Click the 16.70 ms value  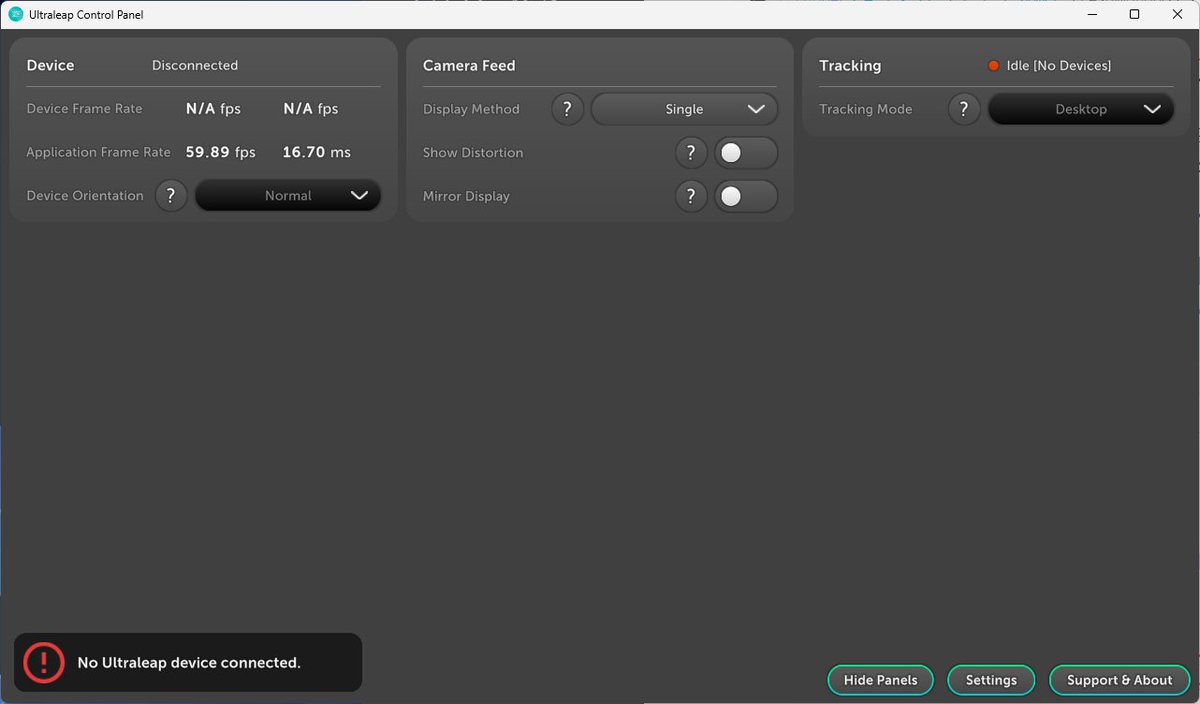317,152
